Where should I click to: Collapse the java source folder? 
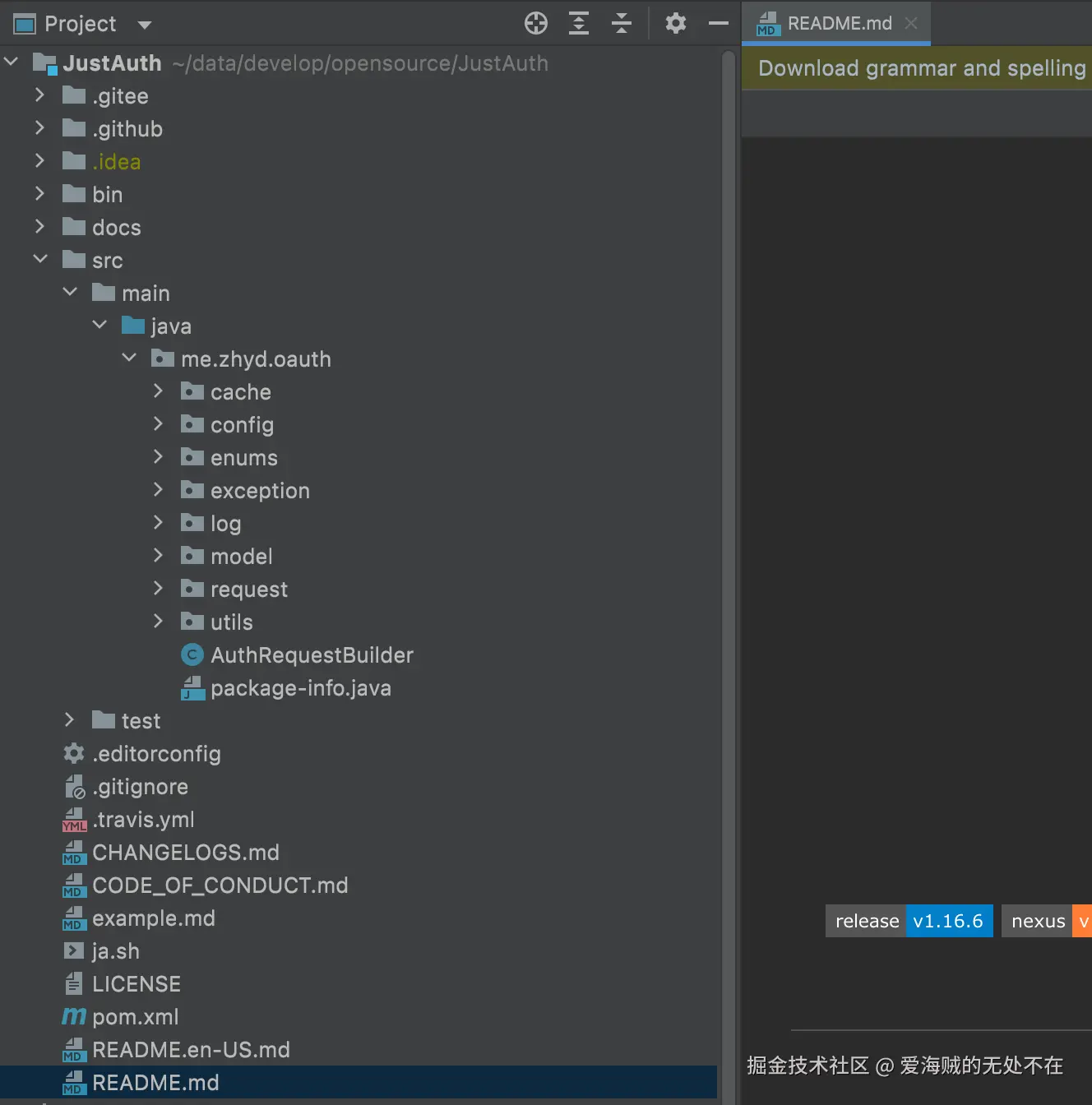(x=99, y=326)
